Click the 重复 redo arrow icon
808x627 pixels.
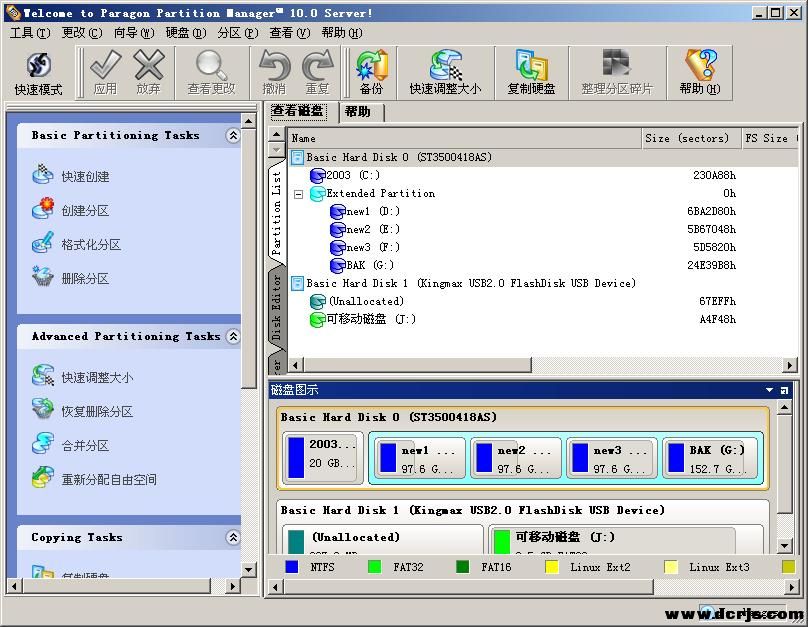click(317, 65)
